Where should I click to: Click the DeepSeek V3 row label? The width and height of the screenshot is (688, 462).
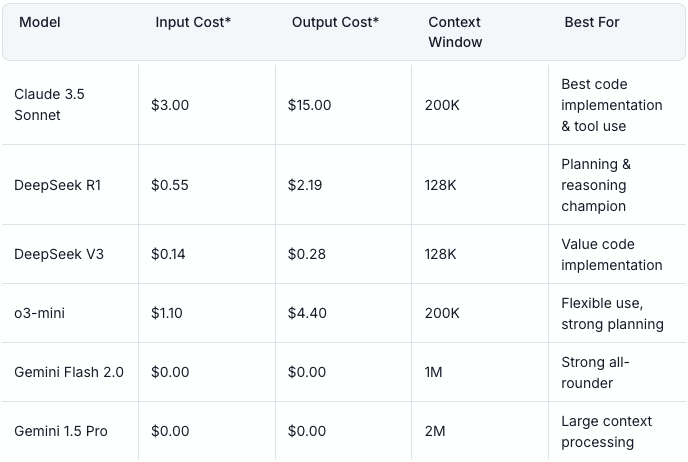[59, 254]
